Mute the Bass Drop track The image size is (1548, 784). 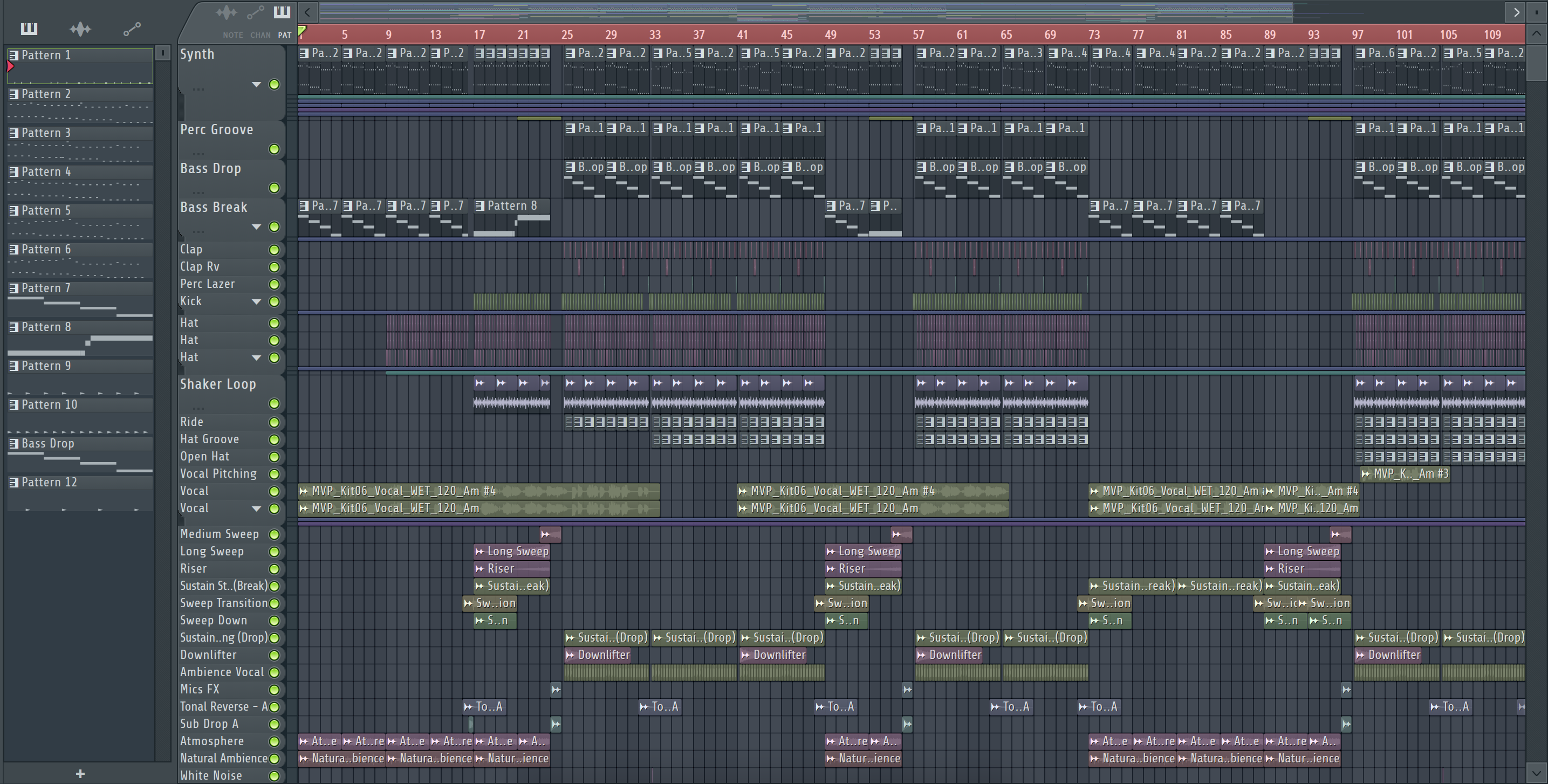[x=274, y=188]
